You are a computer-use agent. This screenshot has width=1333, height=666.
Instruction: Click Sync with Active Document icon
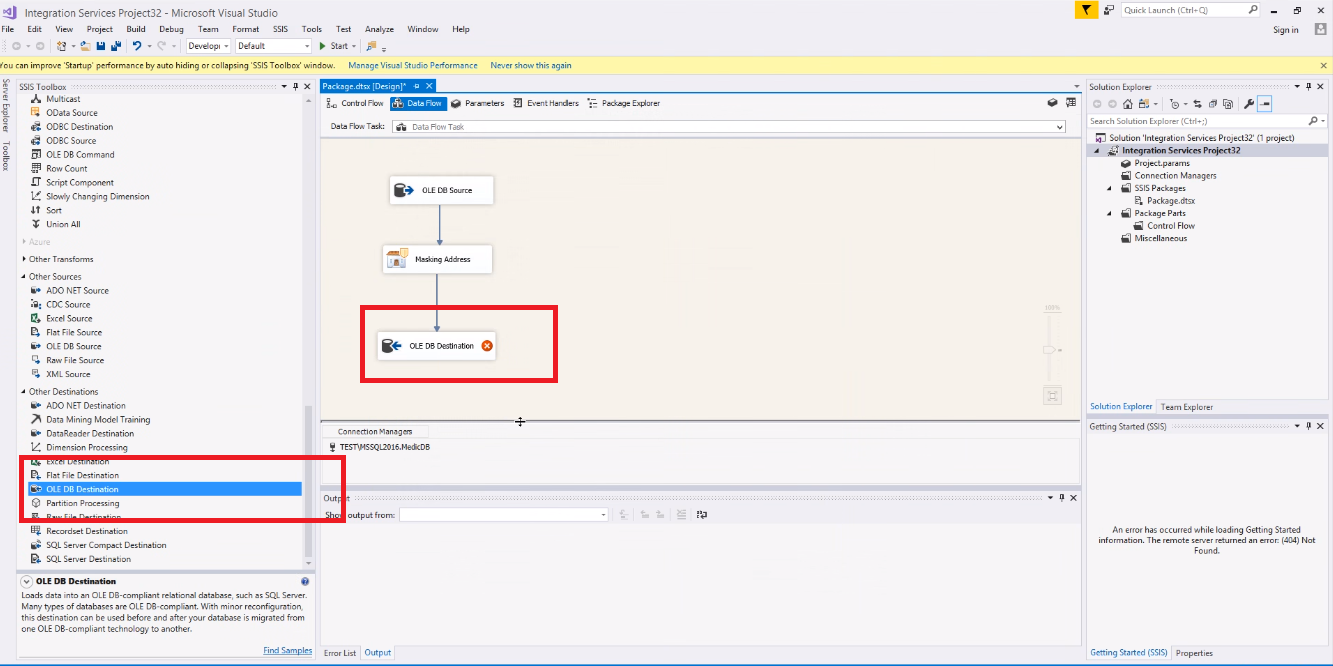pyautogui.click(x=1197, y=103)
